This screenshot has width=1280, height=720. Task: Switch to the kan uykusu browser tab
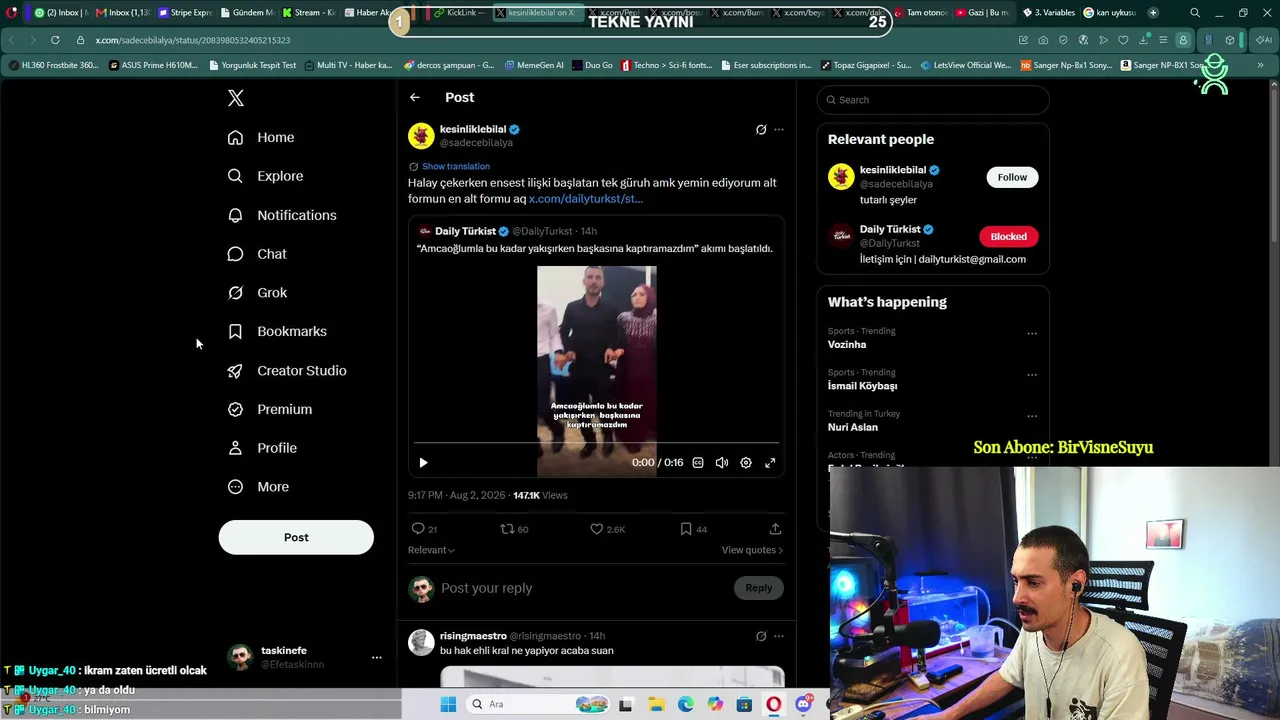pyautogui.click(x=1110, y=13)
